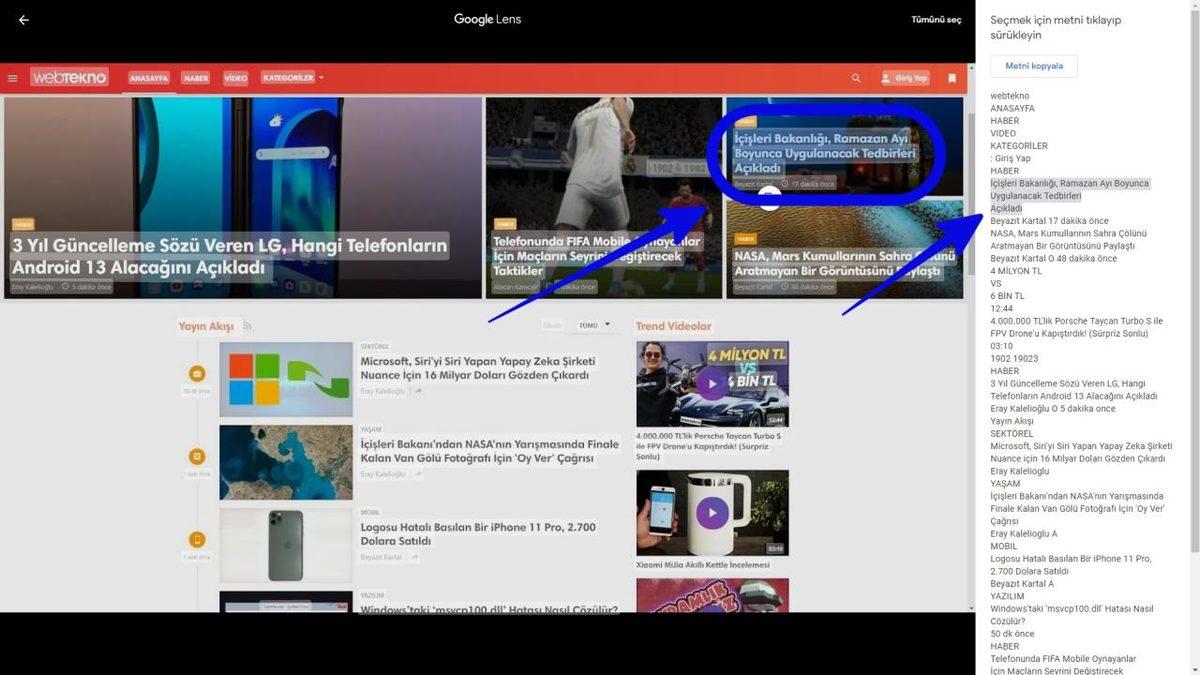Open the HABER menu item
The height and width of the screenshot is (675, 1200).
[x=196, y=78]
